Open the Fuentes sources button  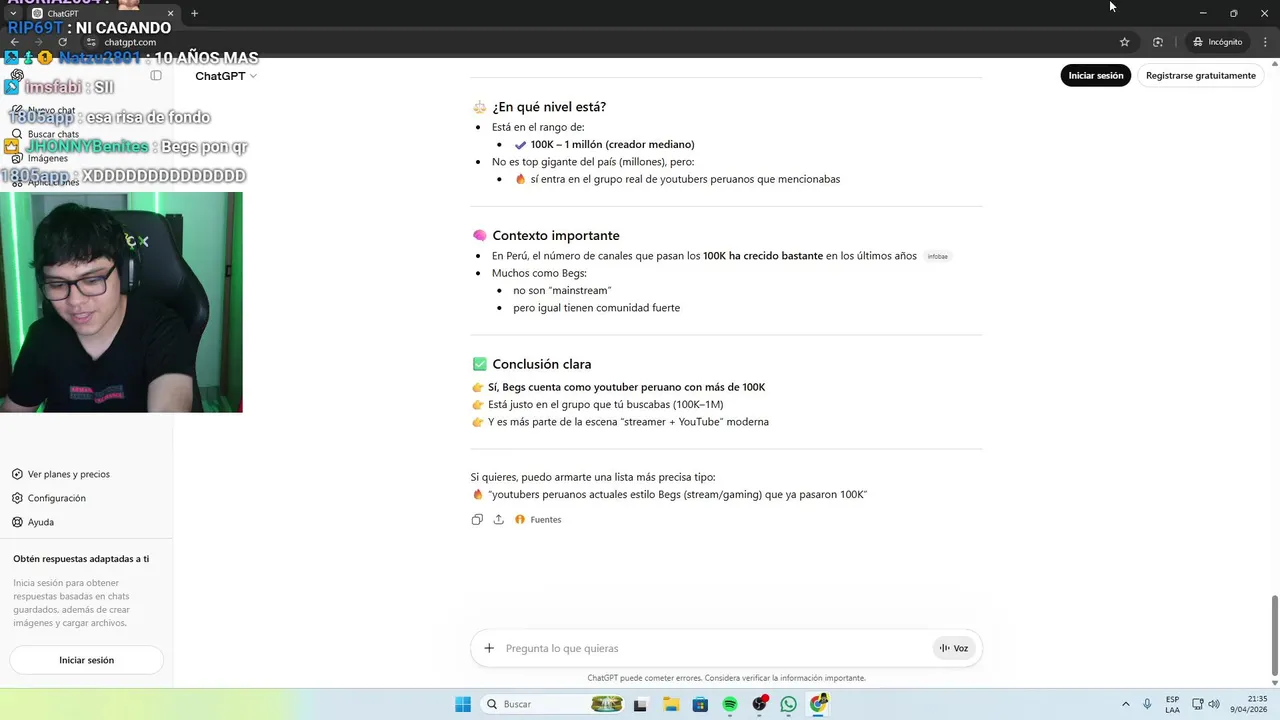[538, 520]
